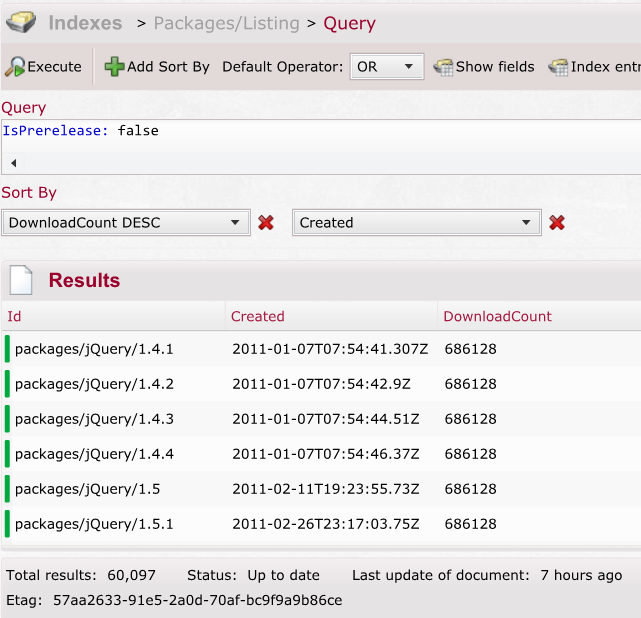Click the Indexes database icon
The width and height of the screenshot is (641, 618).
coord(21,22)
